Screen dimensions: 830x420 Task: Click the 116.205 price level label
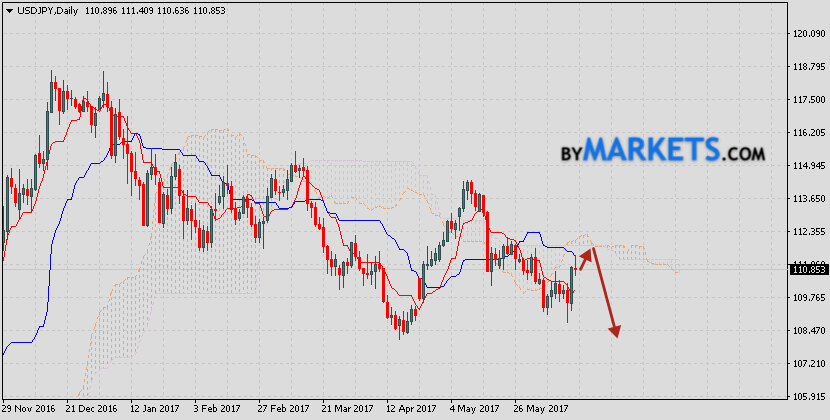[x=808, y=133]
